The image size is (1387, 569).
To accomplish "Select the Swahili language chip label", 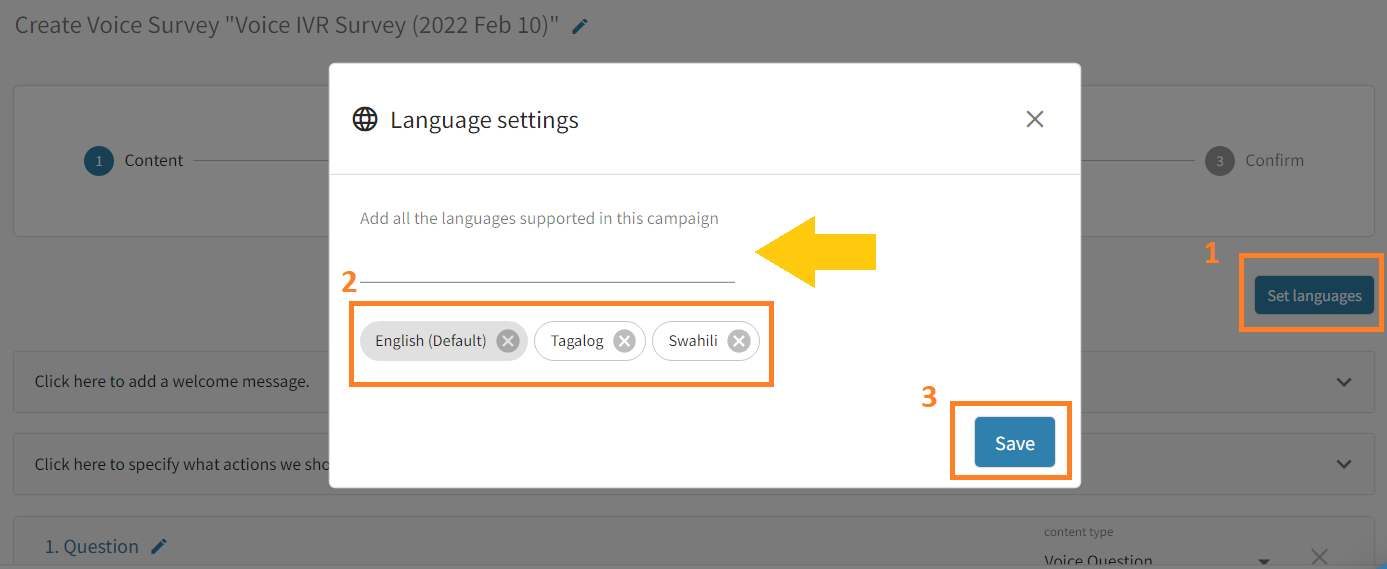I will [x=693, y=341].
